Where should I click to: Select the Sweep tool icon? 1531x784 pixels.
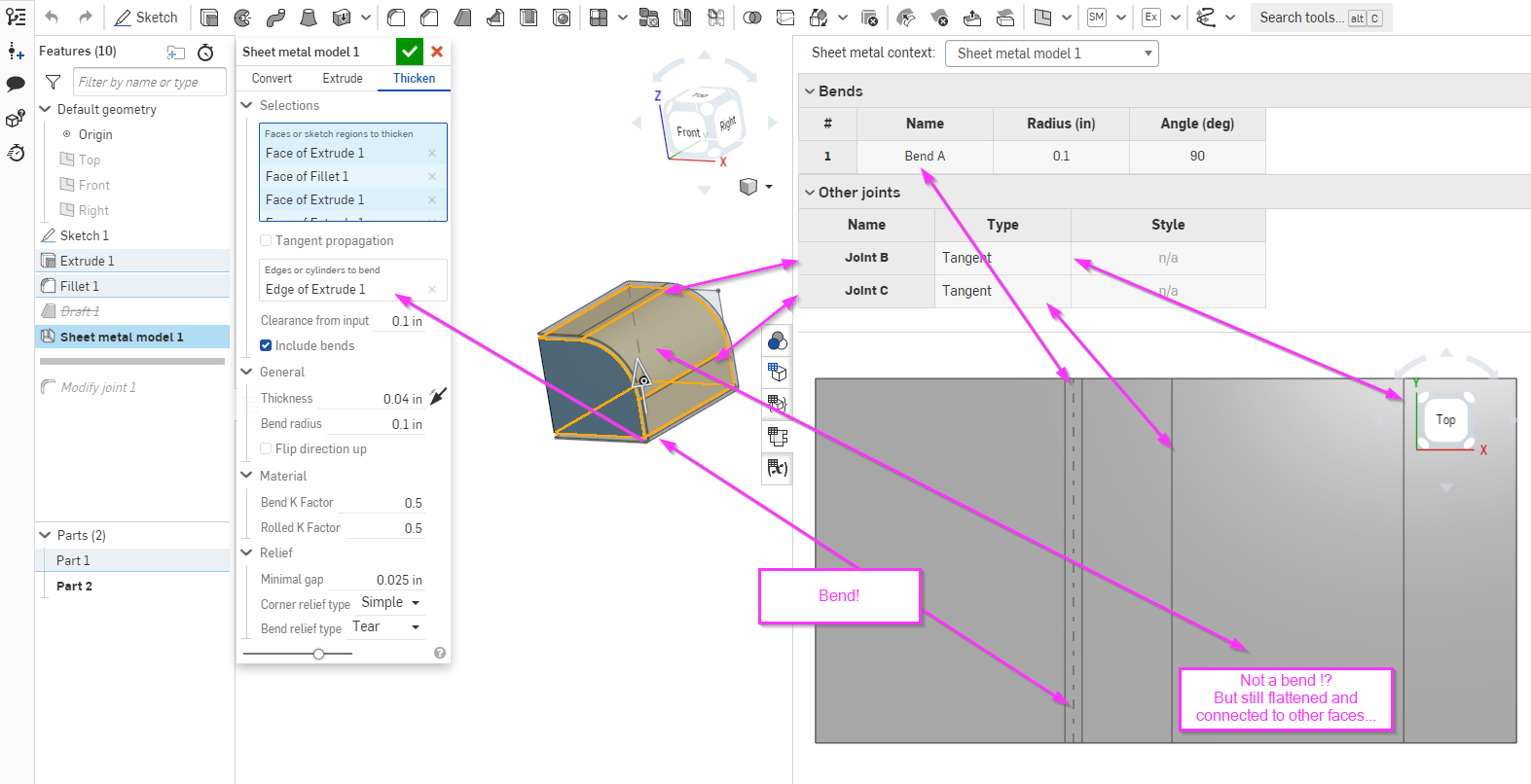(x=275, y=18)
